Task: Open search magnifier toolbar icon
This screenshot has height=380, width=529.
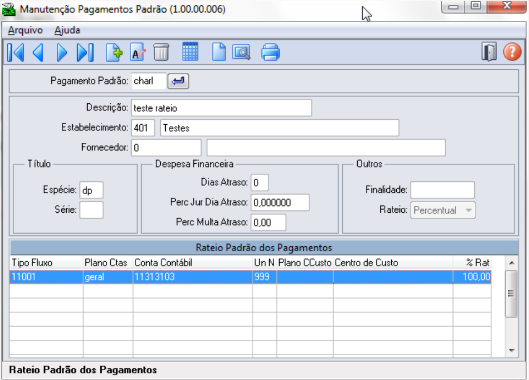Action: pyautogui.click(x=241, y=53)
